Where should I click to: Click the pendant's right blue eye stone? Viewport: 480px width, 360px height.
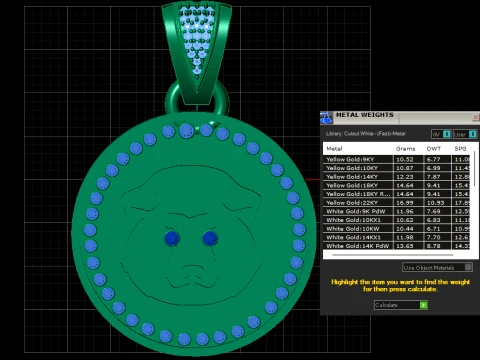(210, 238)
